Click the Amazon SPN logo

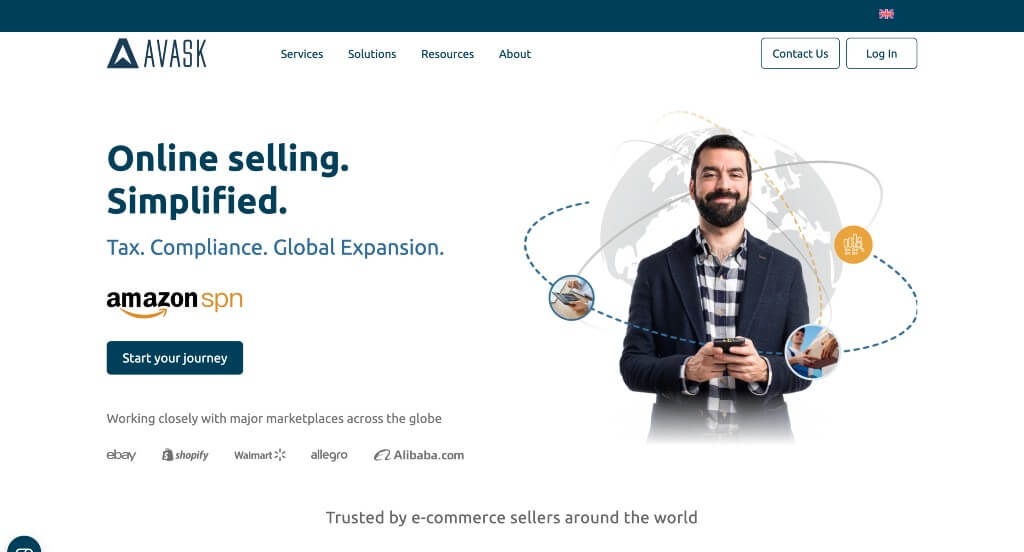click(x=174, y=302)
